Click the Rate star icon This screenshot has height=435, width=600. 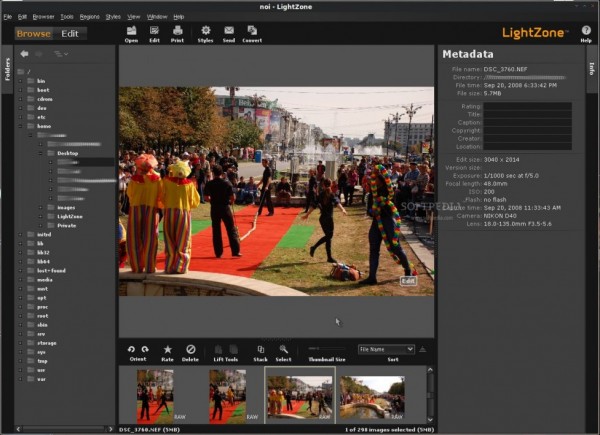tap(167, 351)
